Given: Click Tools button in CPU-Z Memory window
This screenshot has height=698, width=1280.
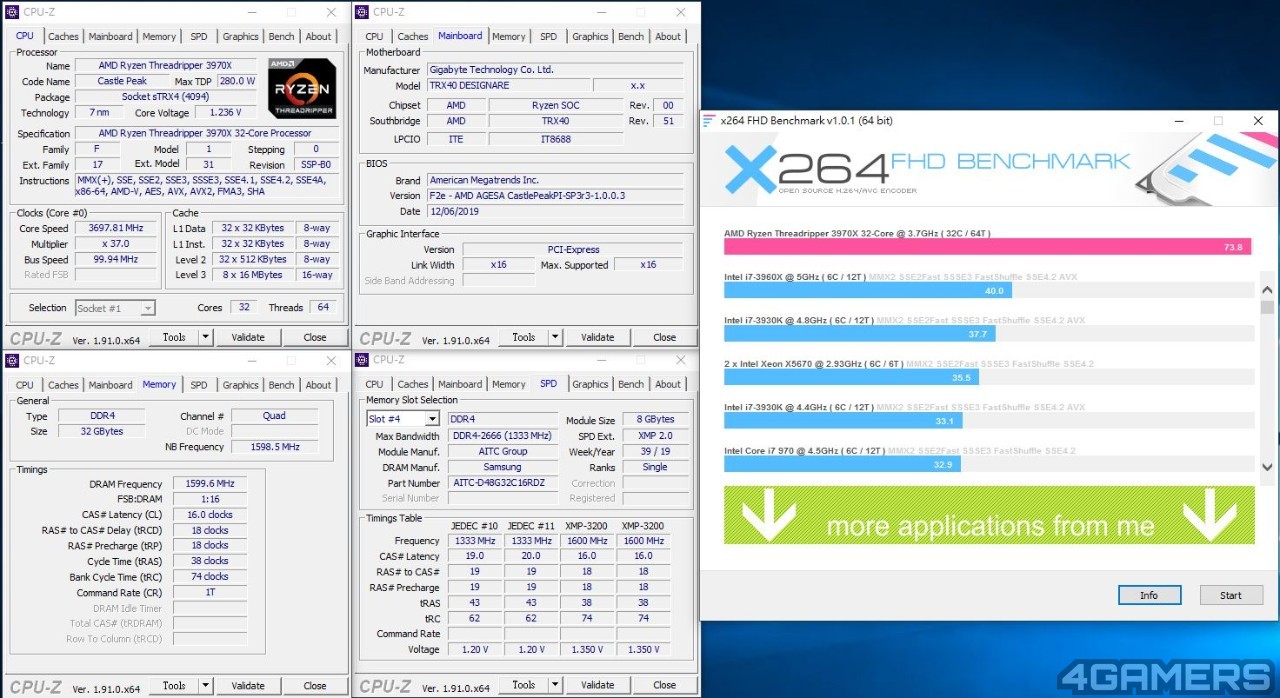Looking at the screenshot, I should [x=175, y=685].
